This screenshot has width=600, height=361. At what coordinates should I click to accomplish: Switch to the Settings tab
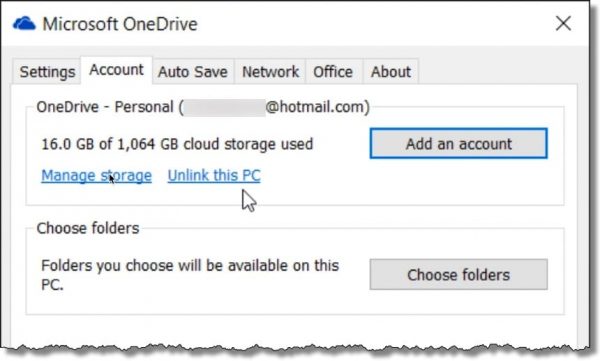pyautogui.click(x=47, y=72)
